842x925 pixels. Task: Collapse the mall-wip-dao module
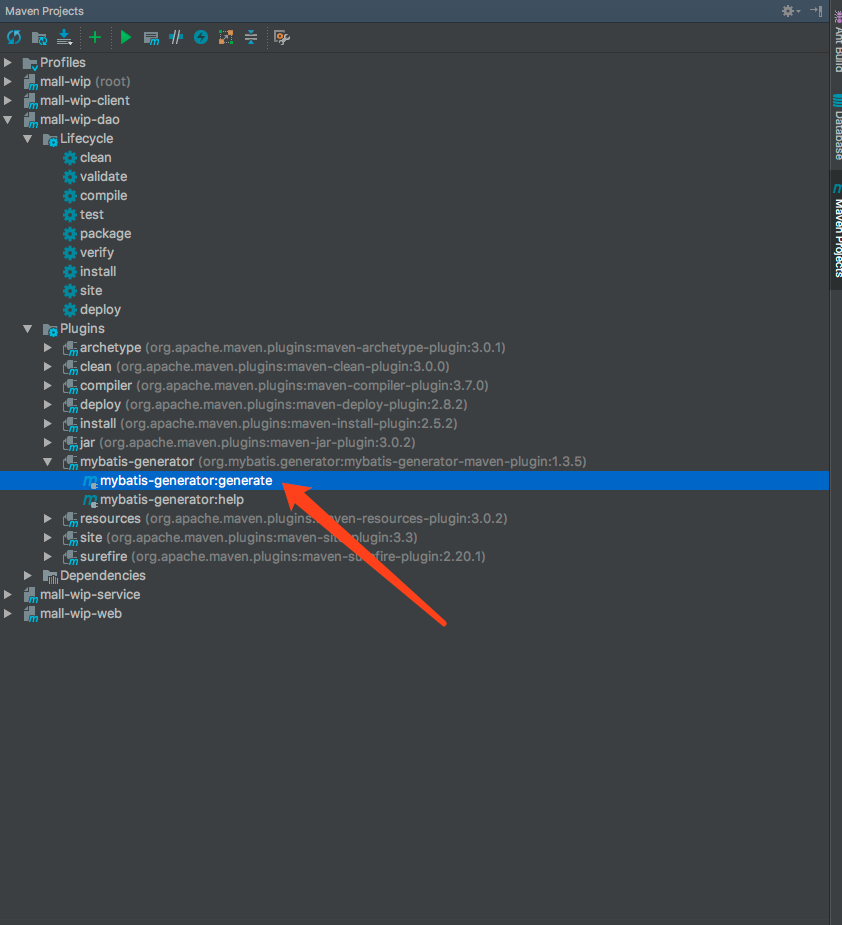(x=8, y=119)
